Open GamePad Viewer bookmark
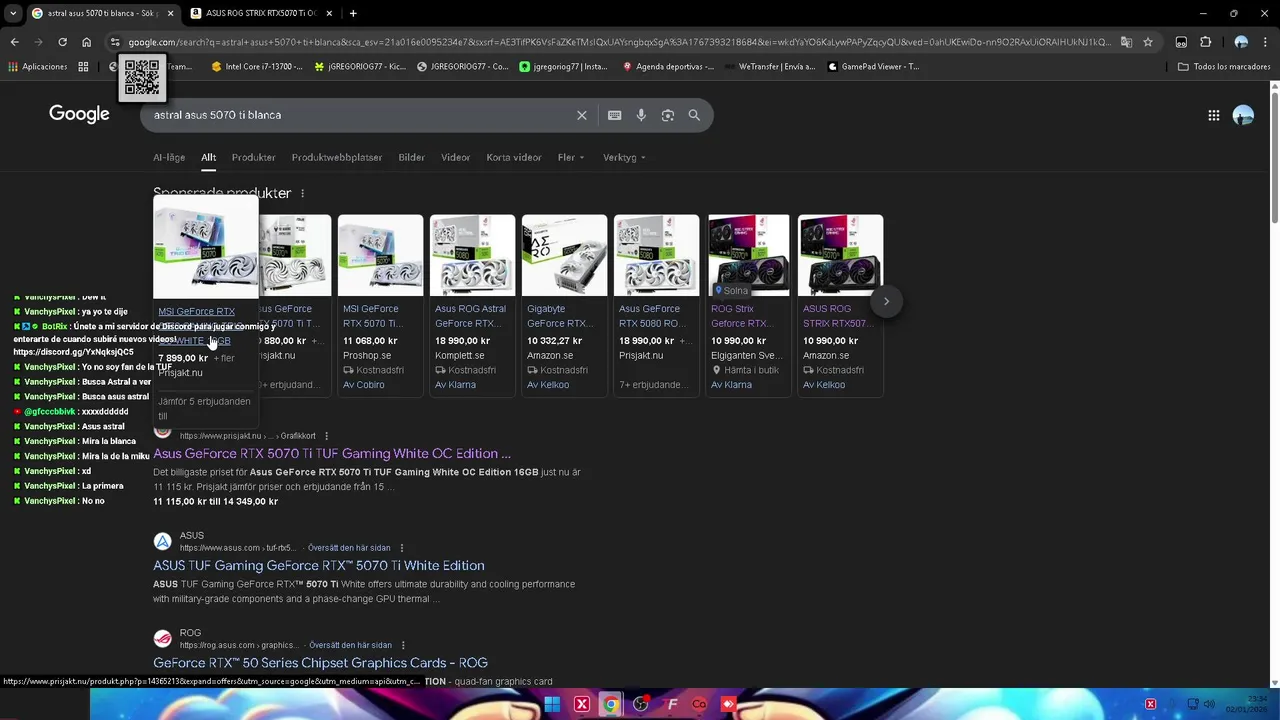The image size is (1280, 720). point(873,67)
